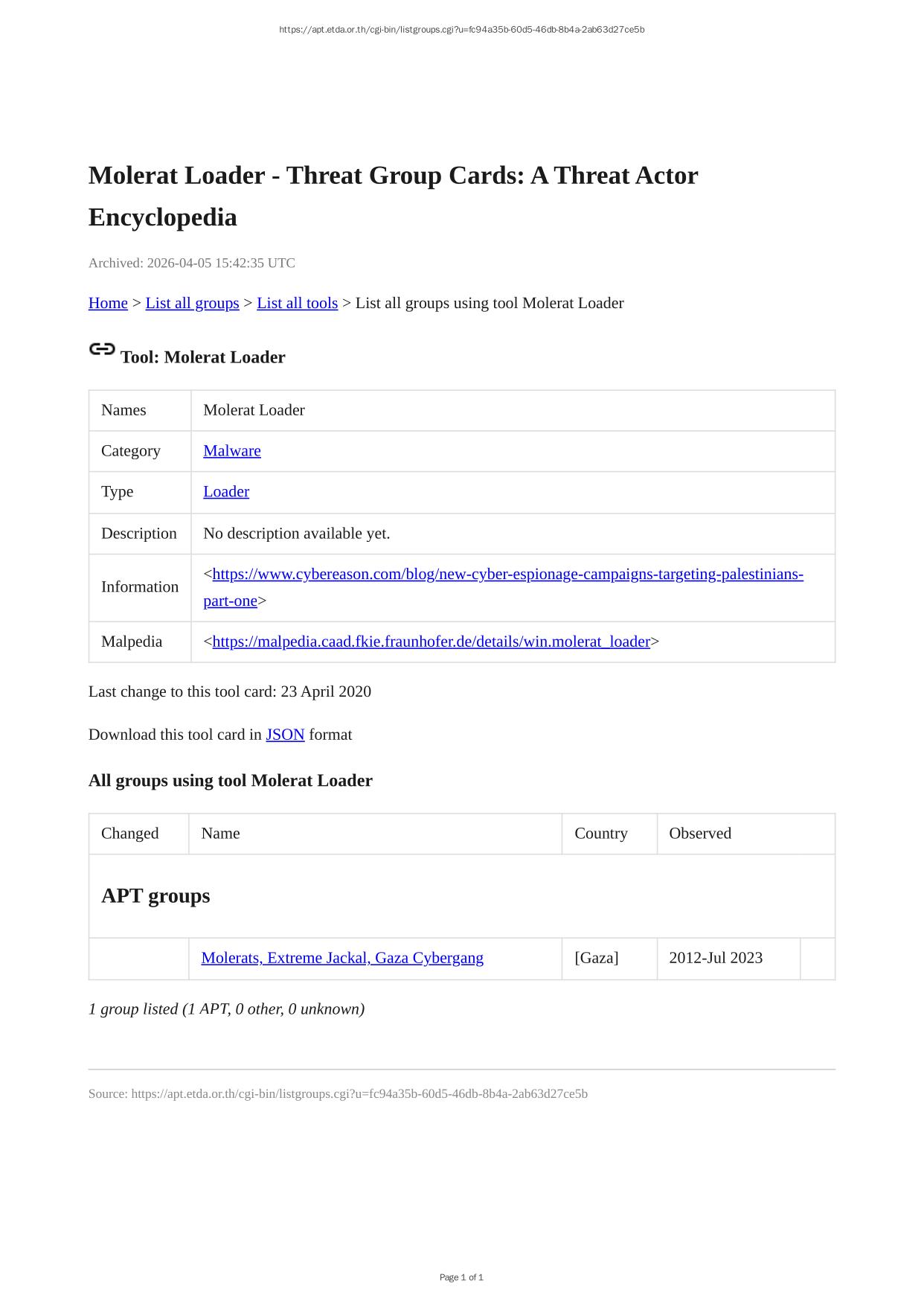
Task: Open the List all tools breadcrumb
Action: (297, 303)
